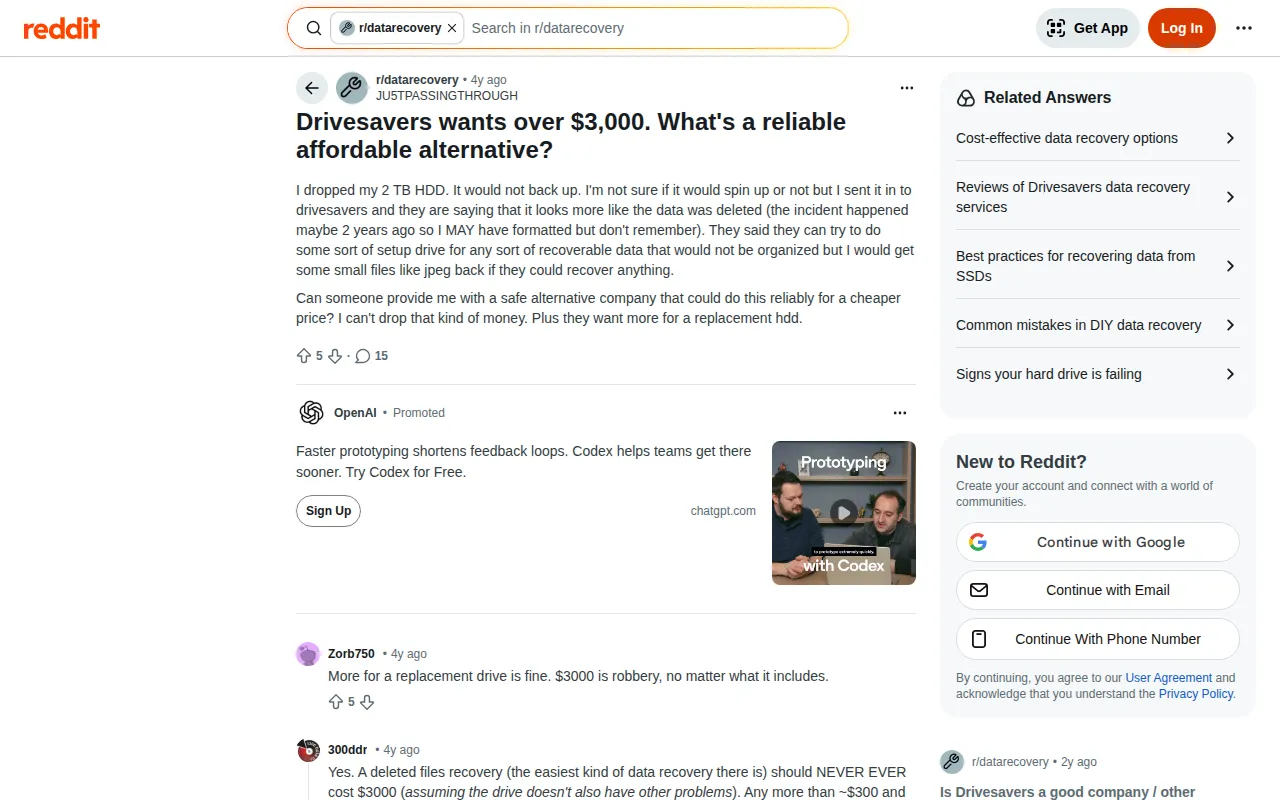Open promoted ad's three-dot menu

(899, 413)
